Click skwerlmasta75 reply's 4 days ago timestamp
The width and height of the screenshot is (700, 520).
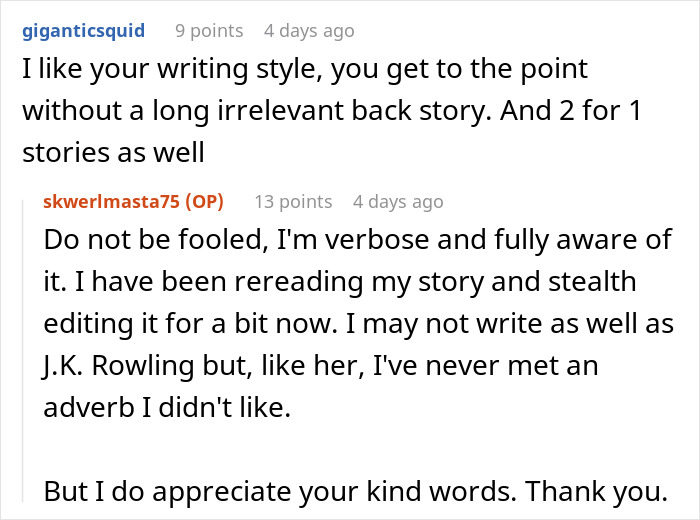(398, 202)
